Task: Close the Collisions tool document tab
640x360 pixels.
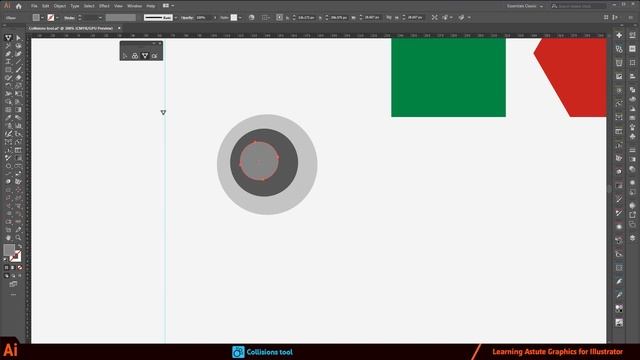Action: tap(119, 28)
